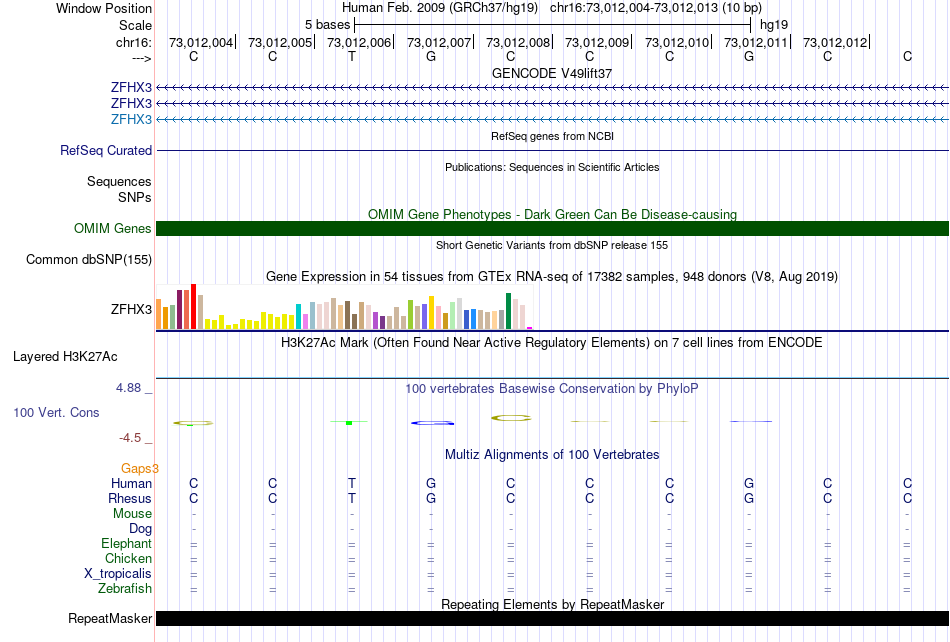Click the dark green OMIM gene bar

point(552,228)
